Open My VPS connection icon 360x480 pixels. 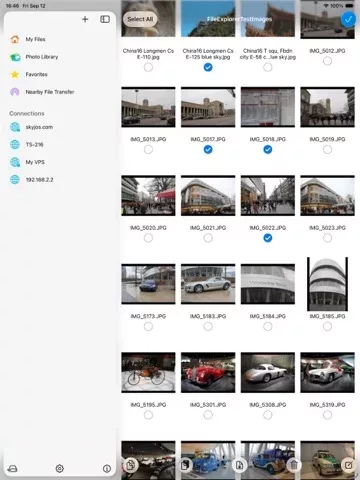(15, 162)
